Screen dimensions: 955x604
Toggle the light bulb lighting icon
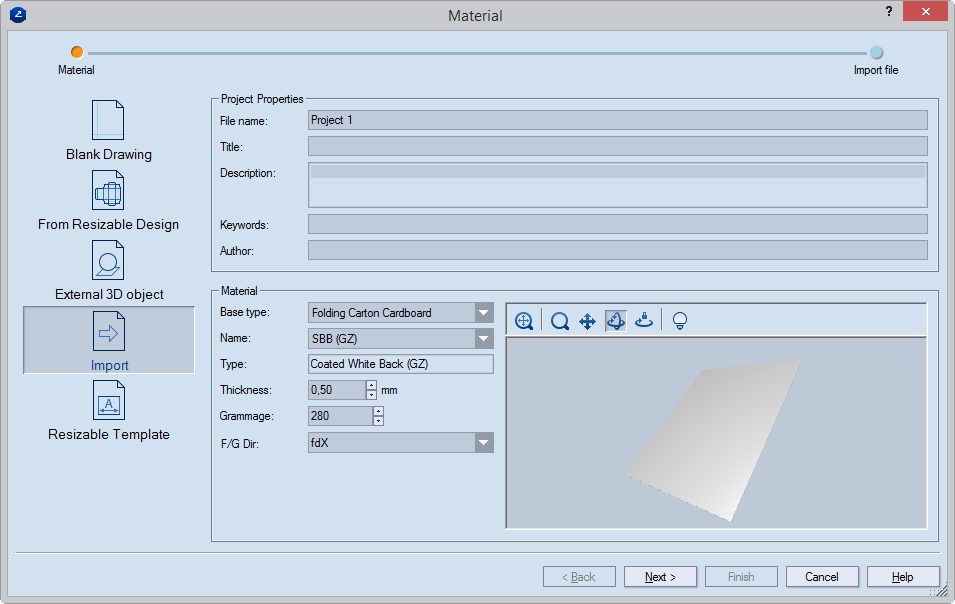click(680, 321)
